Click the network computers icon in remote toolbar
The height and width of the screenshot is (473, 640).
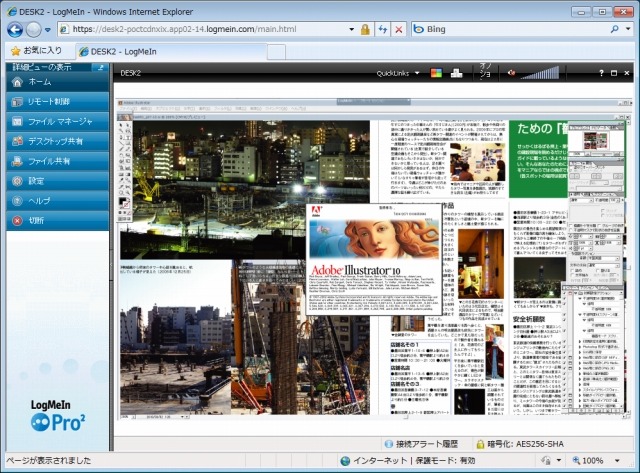[x=456, y=73]
